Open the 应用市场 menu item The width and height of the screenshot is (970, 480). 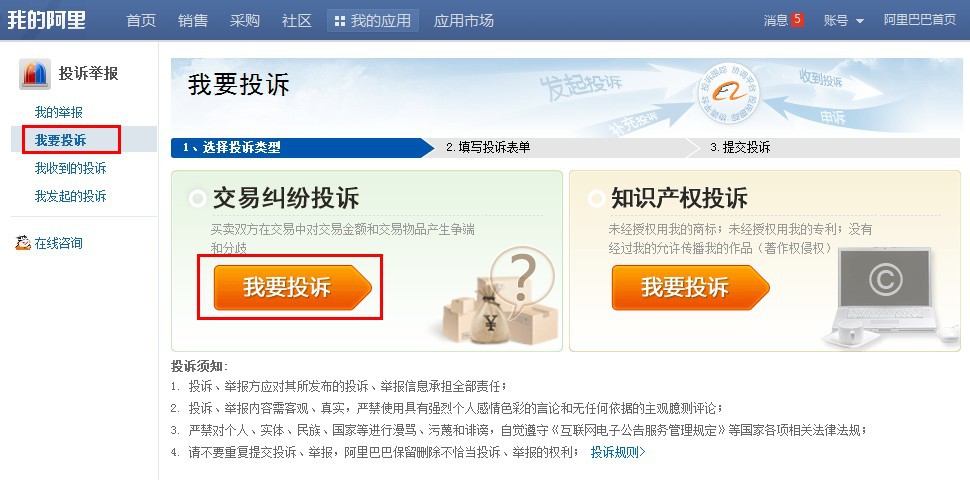(464, 20)
